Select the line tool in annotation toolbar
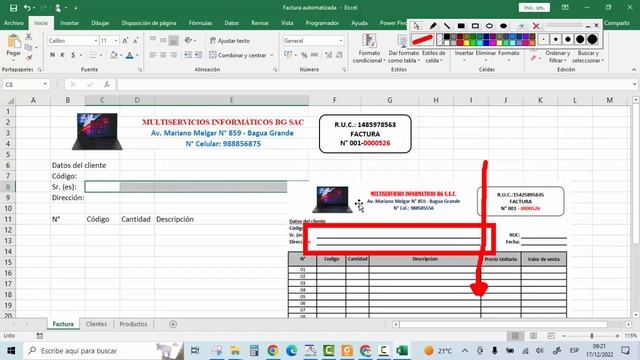 coord(447,26)
